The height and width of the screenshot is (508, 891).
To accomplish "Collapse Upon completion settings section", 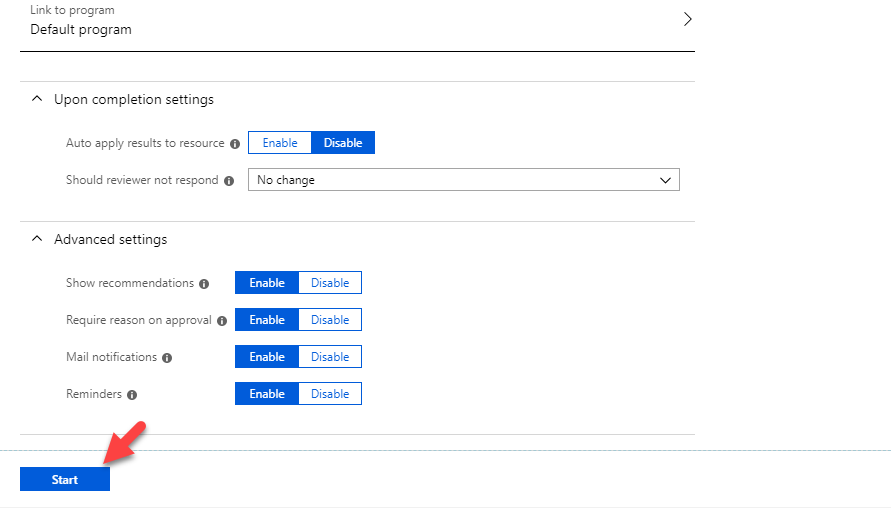I will 37,99.
